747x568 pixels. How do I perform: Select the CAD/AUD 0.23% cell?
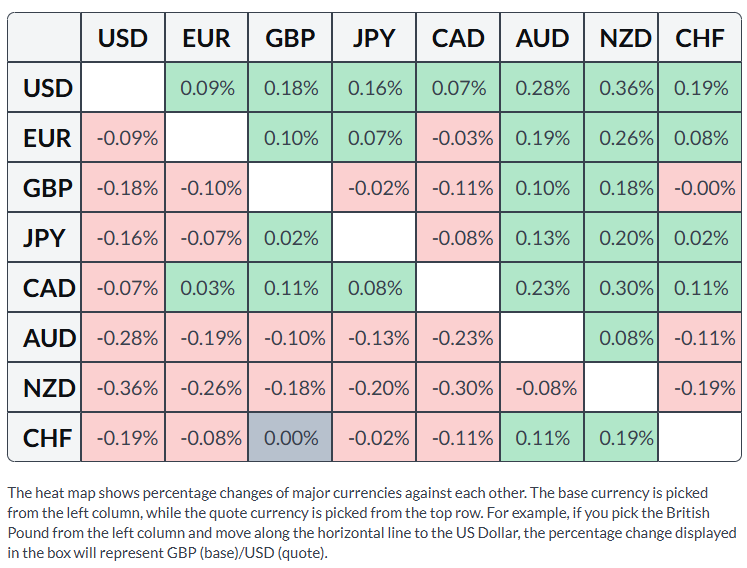tap(542, 288)
